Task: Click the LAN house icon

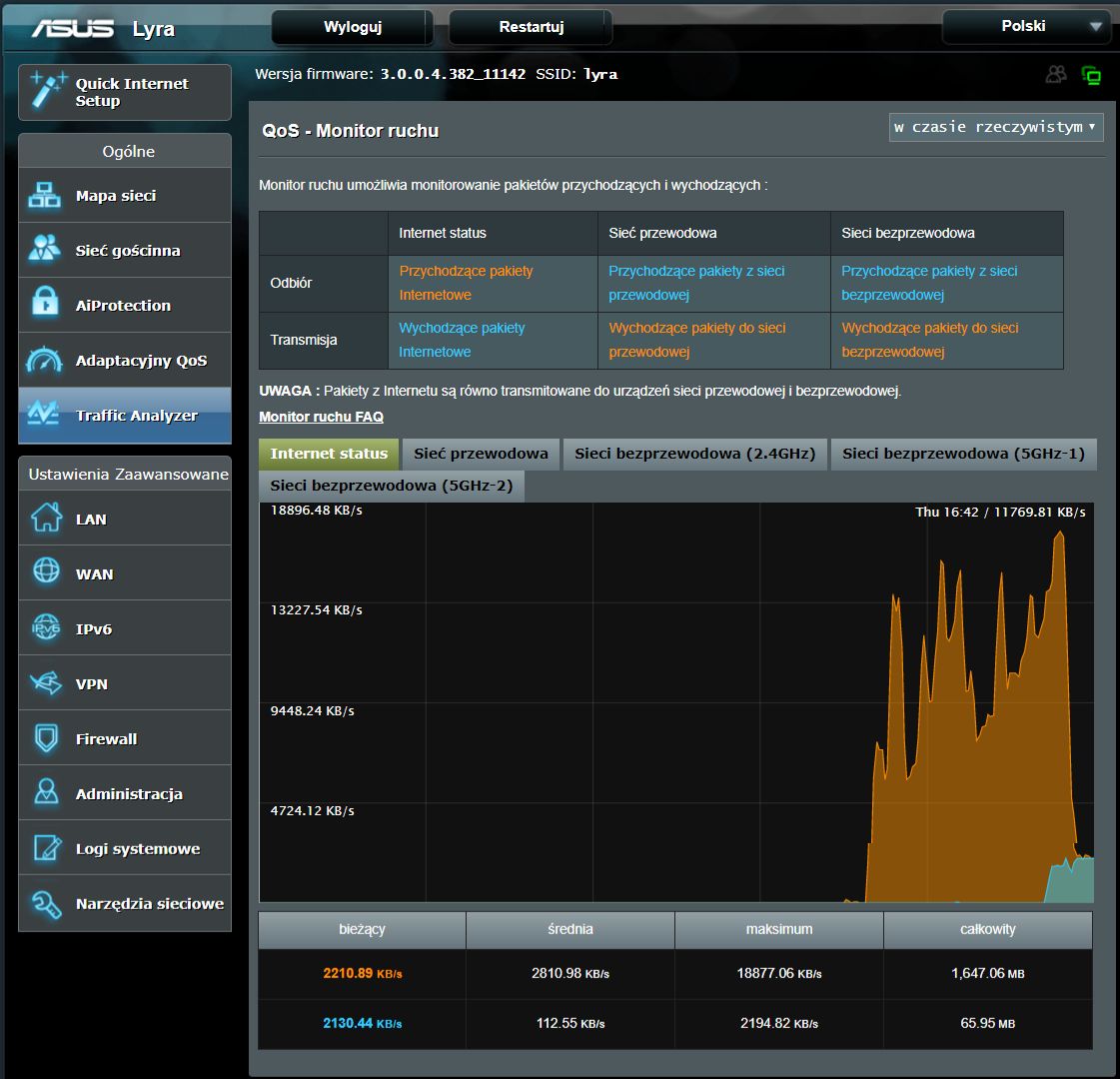Action: 46,518
